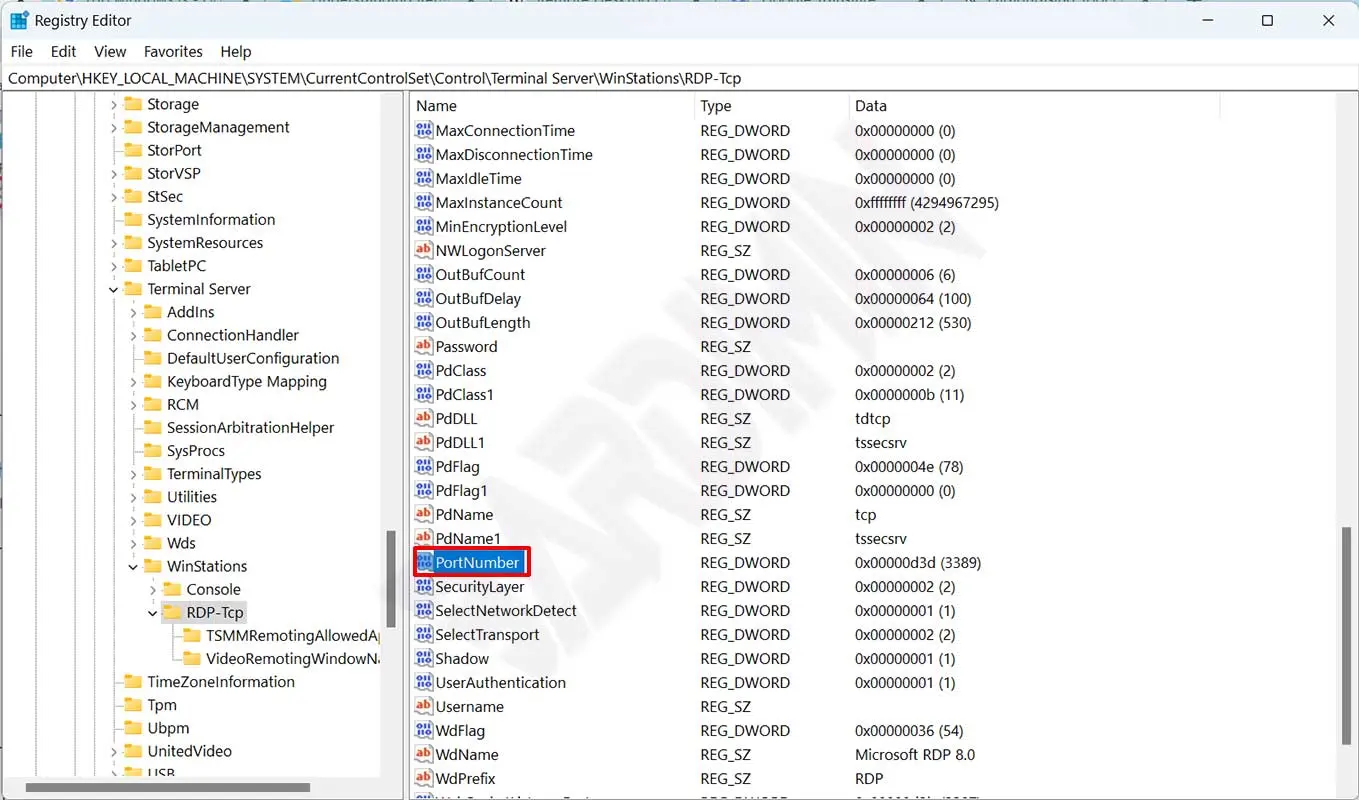
Task: Collapse the Terminal Server tree node
Action: 113,290
